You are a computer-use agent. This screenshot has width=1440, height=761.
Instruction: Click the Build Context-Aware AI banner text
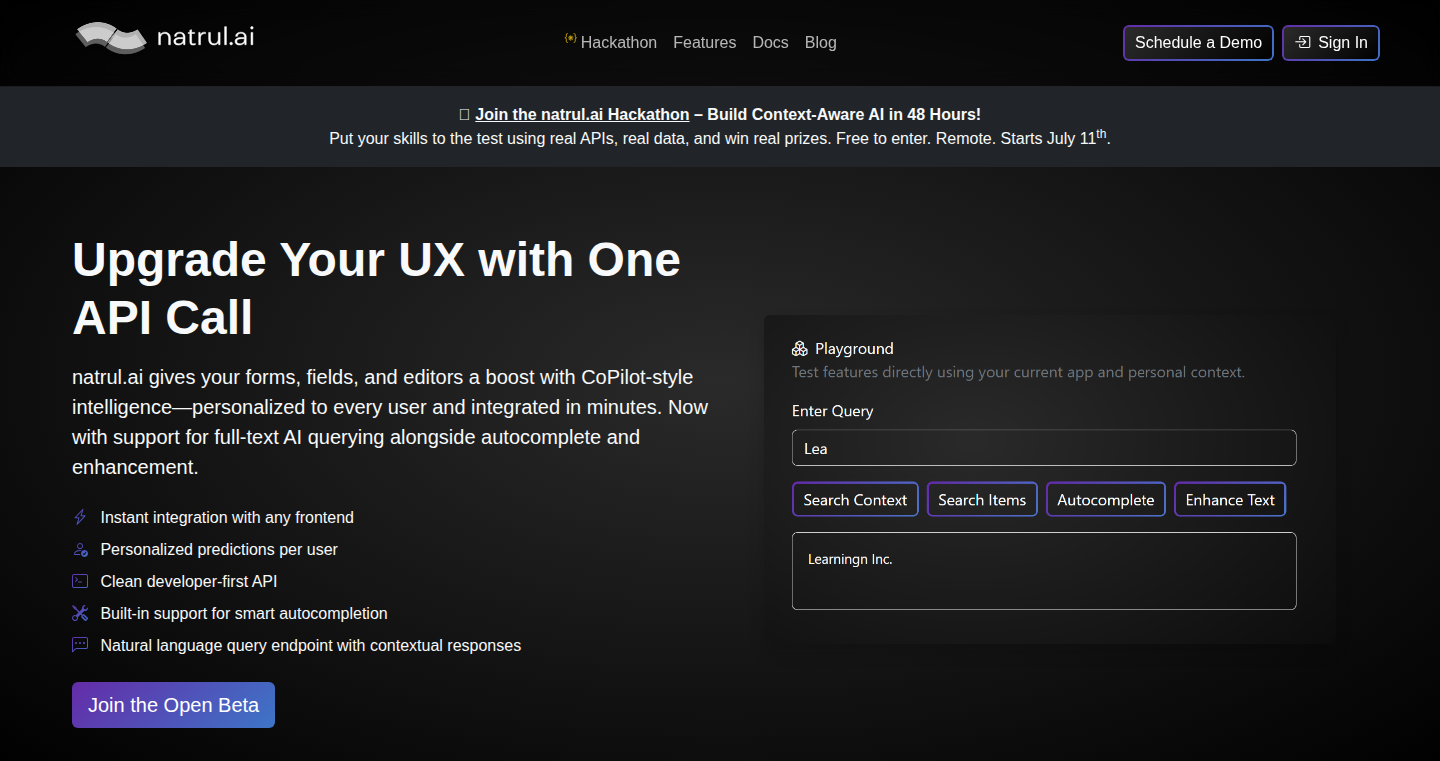pos(844,114)
